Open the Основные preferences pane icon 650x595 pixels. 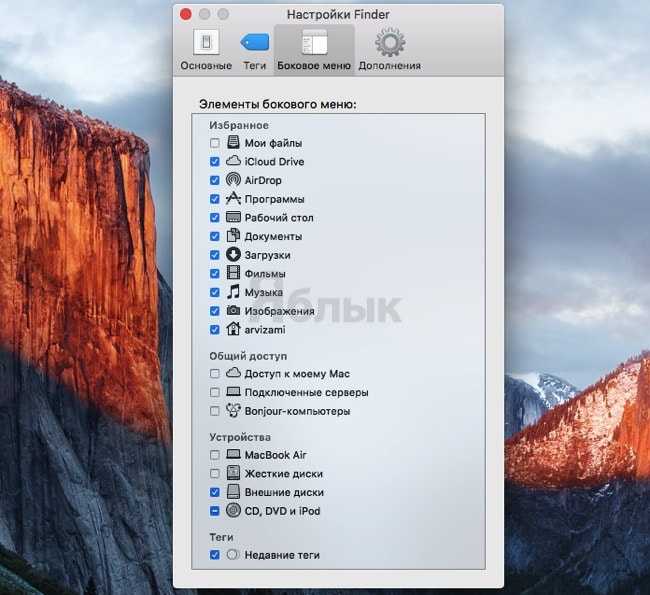click(206, 42)
